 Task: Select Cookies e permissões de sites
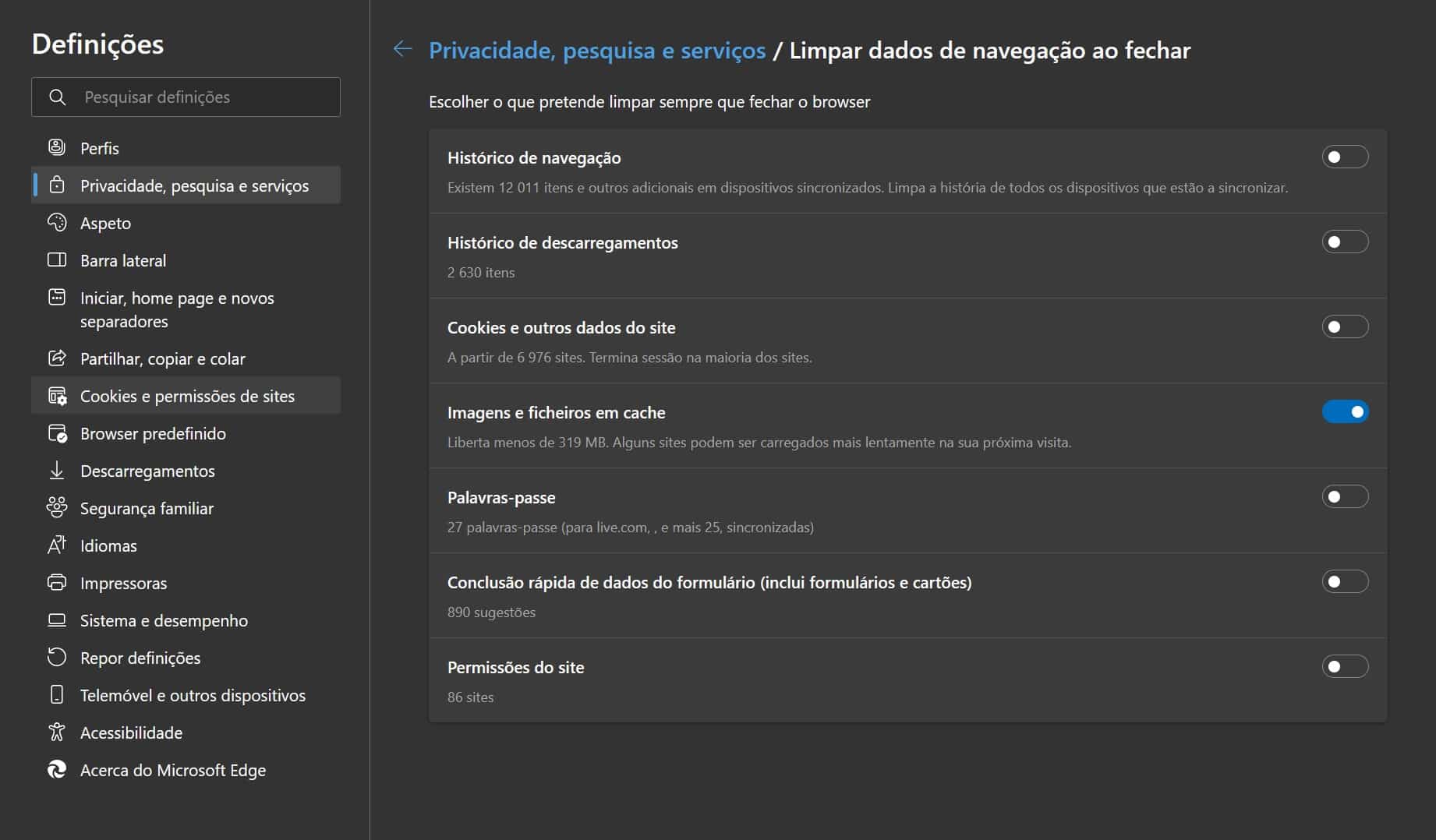coord(187,396)
